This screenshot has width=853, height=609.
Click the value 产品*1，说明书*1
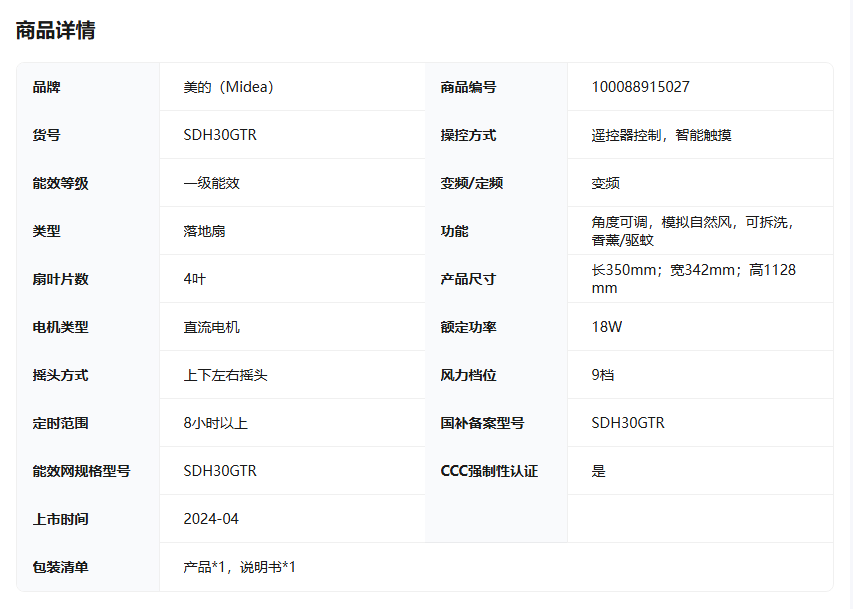[x=239, y=567]
